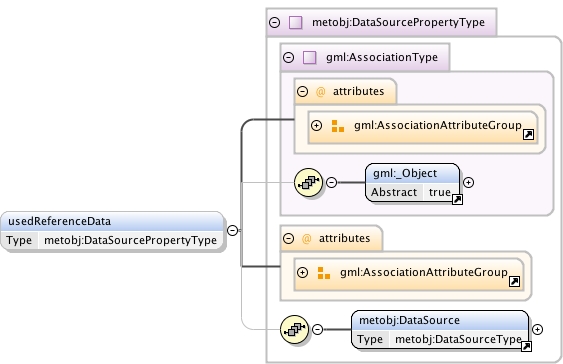Viewport: 563px width, 364px height.
Task: Expand gml:AssociationAttributeGroup inside gml:AssociationType
Action: [x=316, y=126]
